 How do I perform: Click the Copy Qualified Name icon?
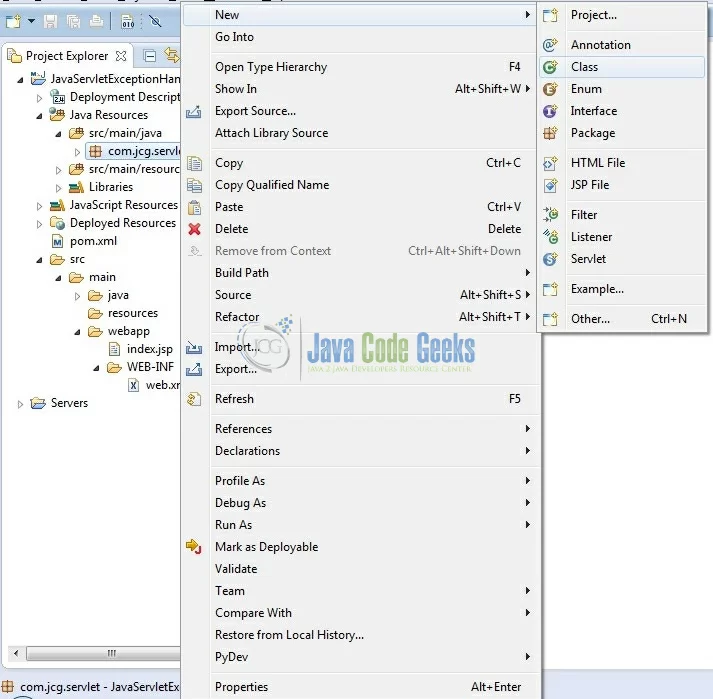coord(194,185)
